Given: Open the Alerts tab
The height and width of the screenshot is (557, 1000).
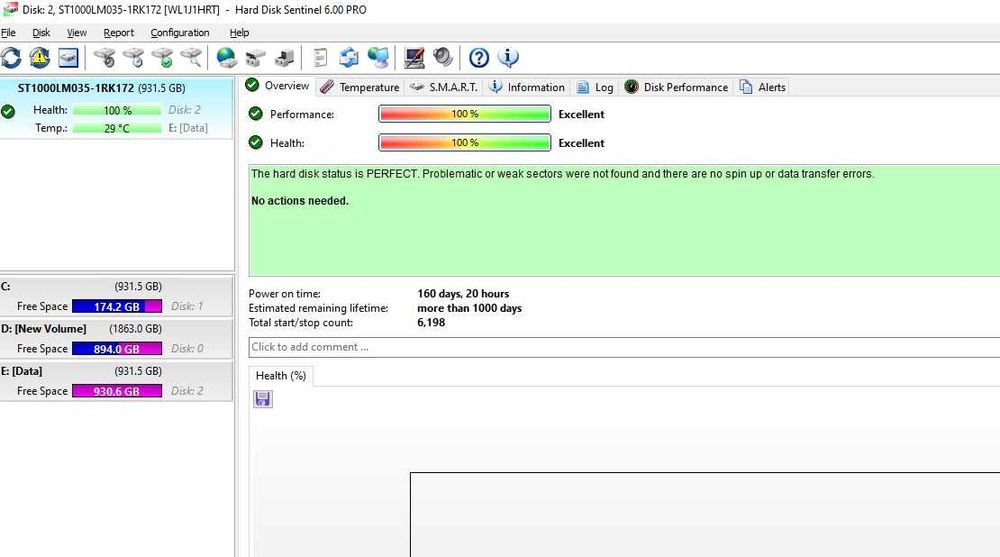Looking at the screenshot, I should point(763,87).
